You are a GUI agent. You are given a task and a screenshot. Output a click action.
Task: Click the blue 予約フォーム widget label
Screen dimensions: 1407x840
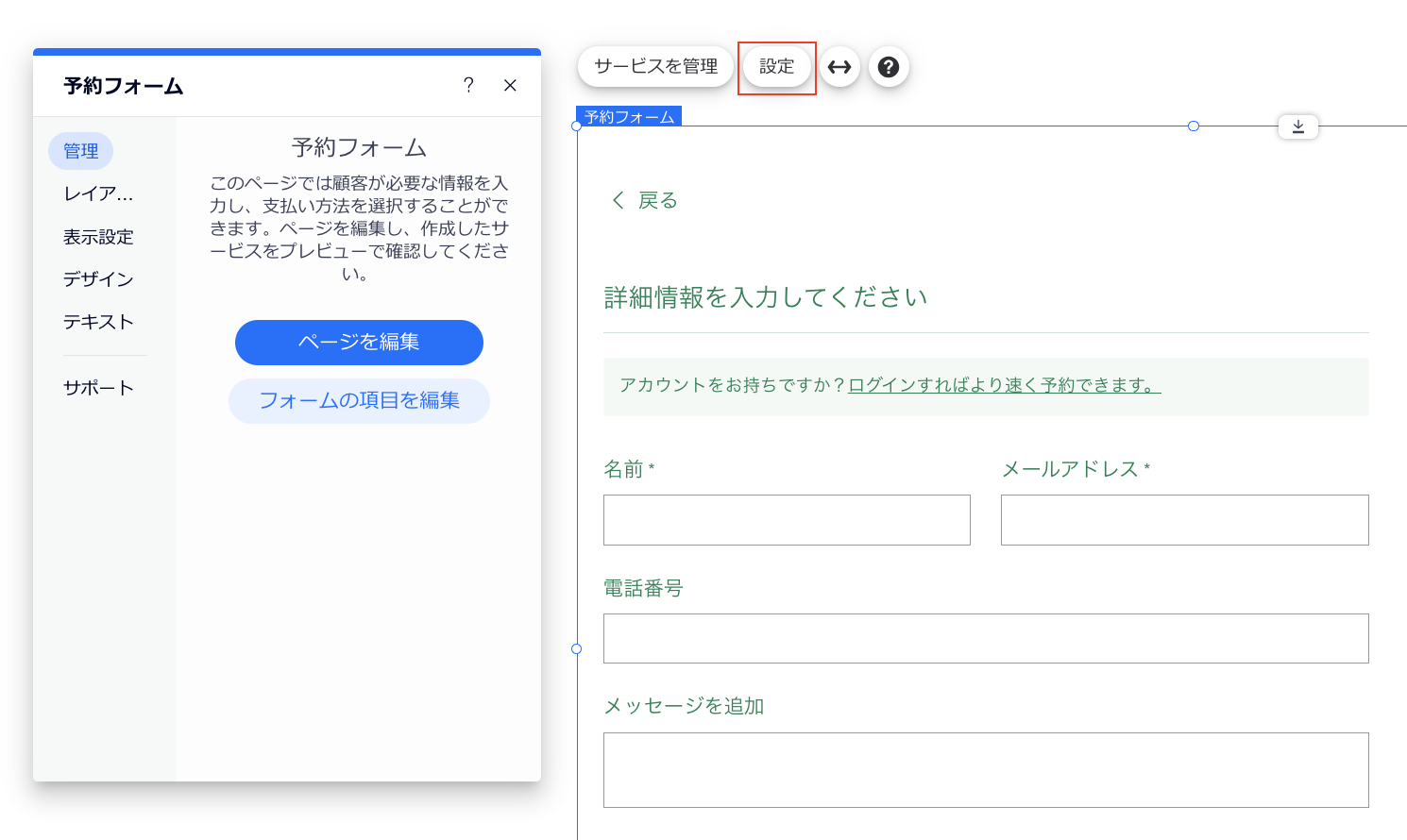coord(629,116)
